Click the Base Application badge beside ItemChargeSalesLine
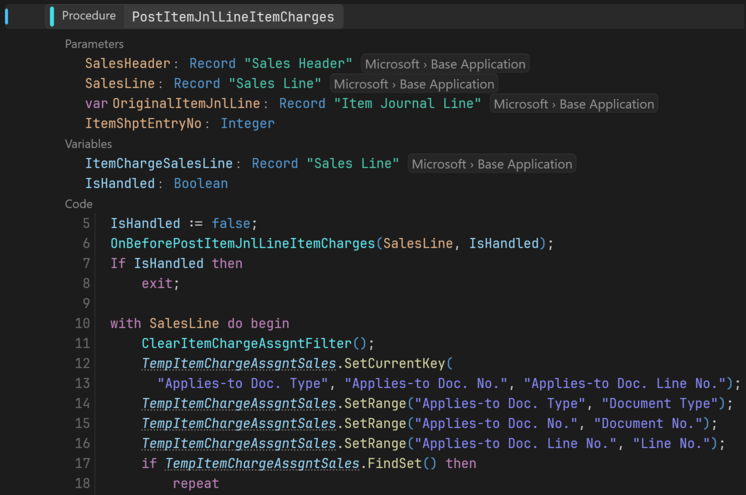The image size is (746, 495). coord(492,164)
